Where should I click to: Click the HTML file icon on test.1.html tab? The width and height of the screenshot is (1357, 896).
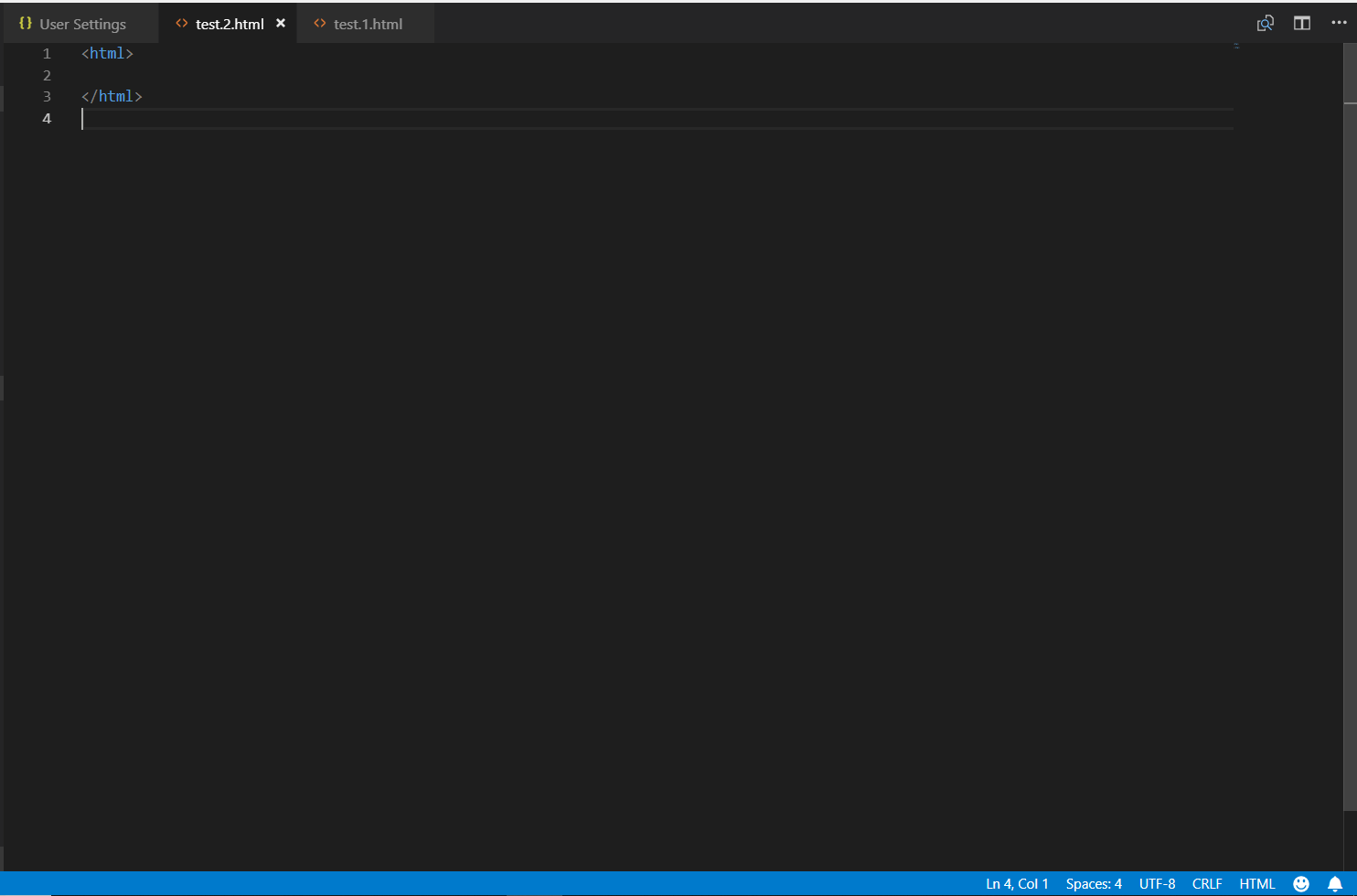tap(319, 24)
